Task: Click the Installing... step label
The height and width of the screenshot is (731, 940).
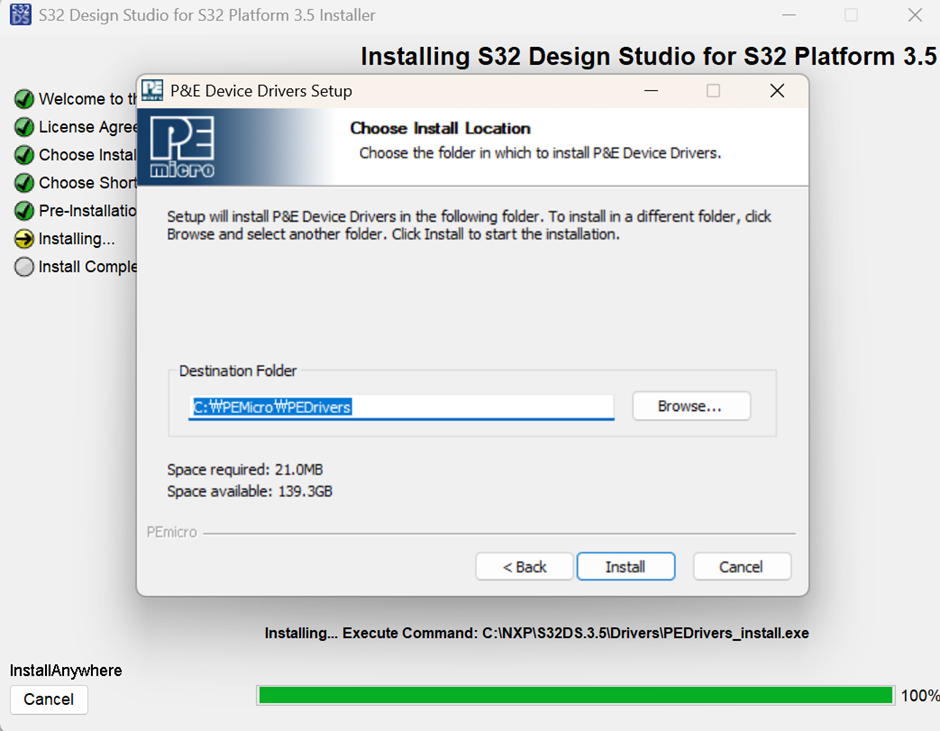Action: pos(77,239)
